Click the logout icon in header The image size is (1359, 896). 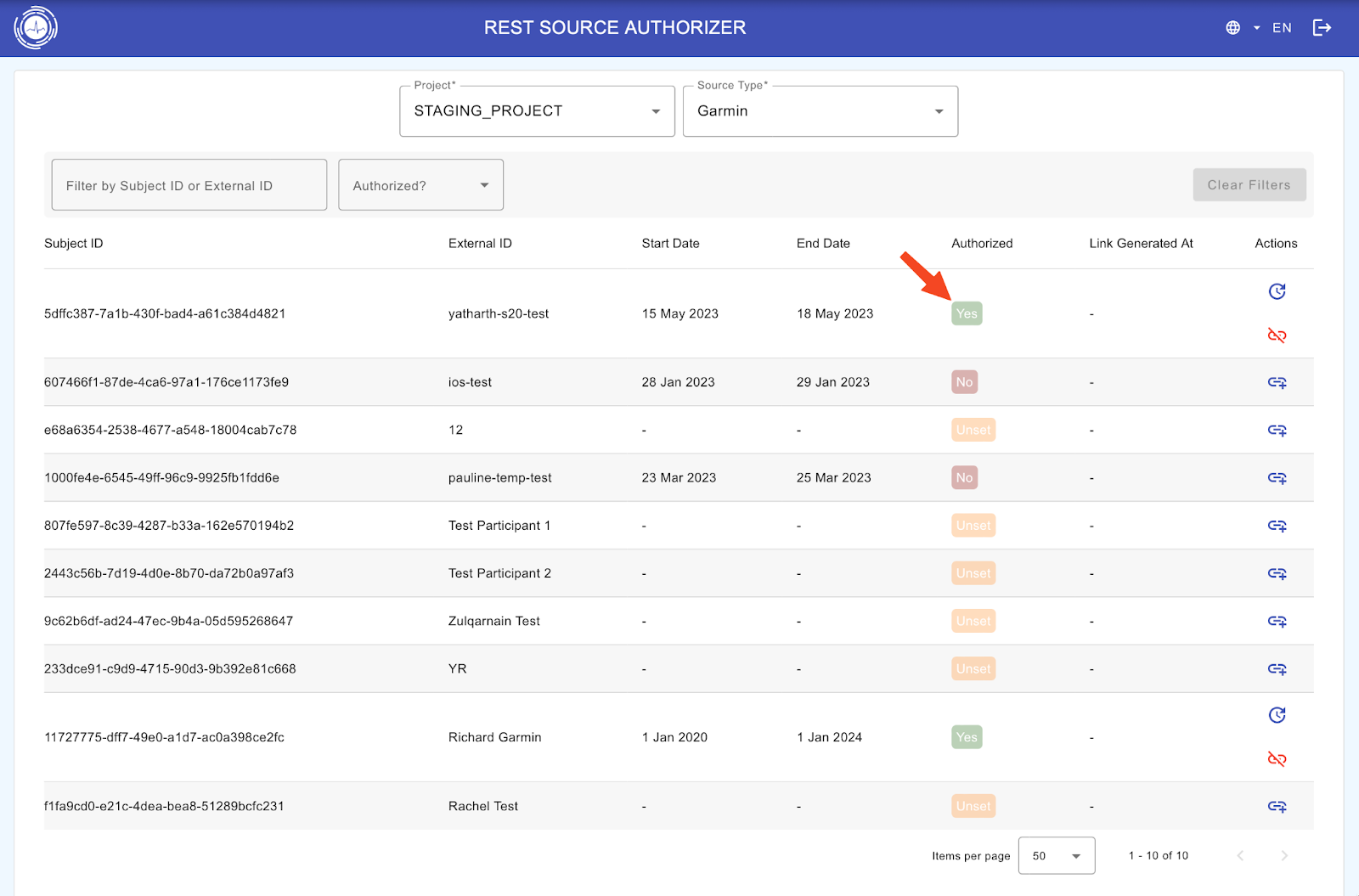pyautogui.click(x=1322, y=28)
